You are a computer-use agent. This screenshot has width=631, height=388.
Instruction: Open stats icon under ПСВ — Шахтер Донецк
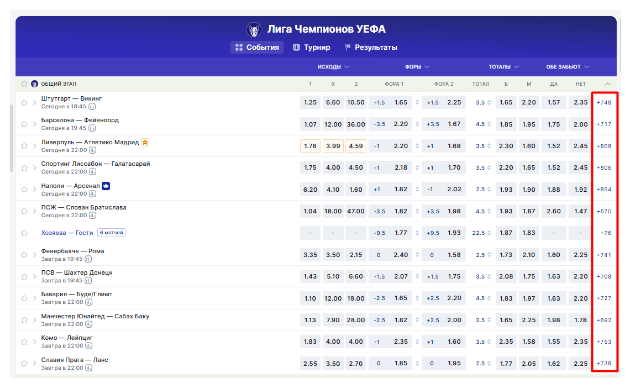(89, 281)
